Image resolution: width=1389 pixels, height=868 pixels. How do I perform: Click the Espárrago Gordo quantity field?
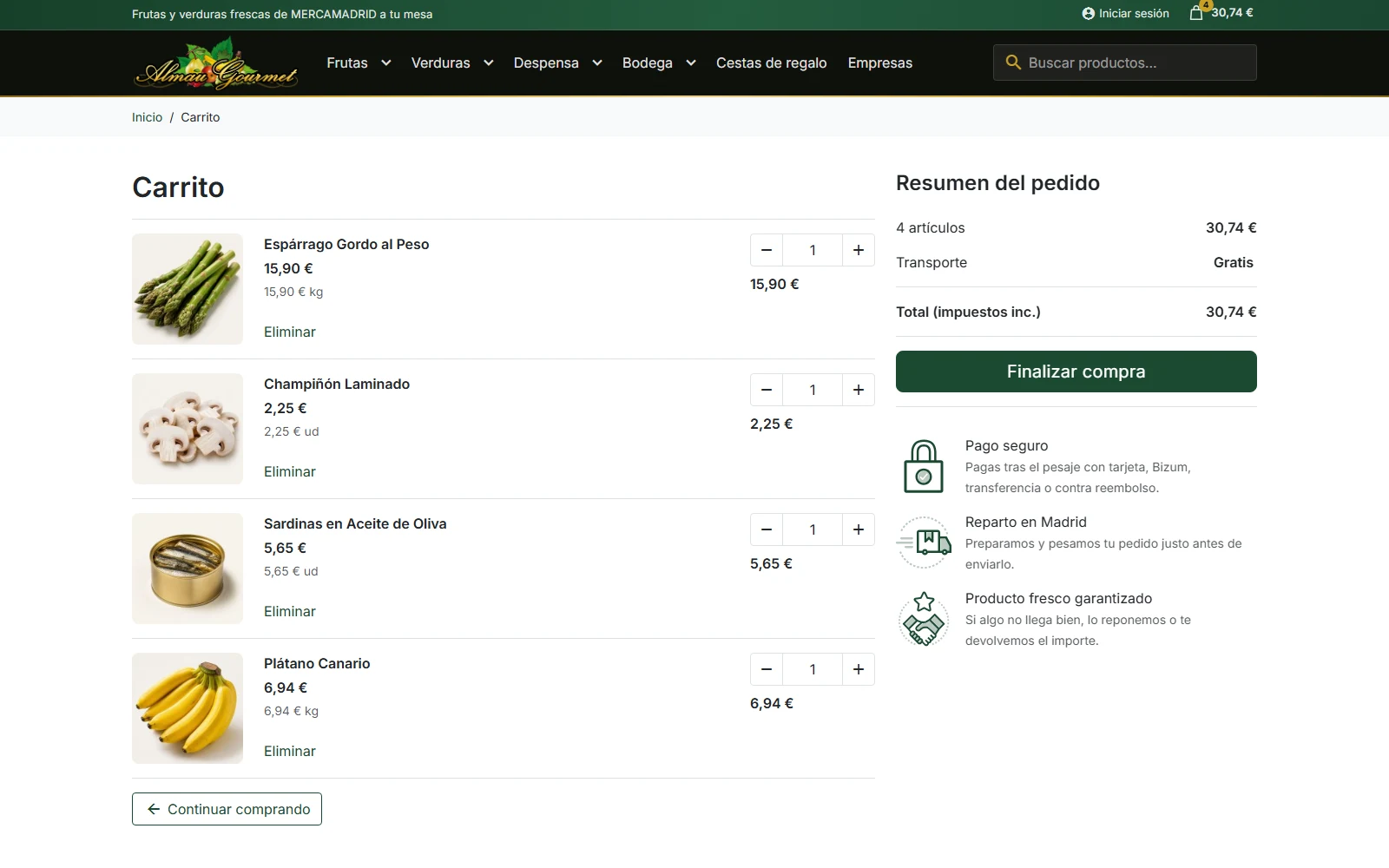tap(813, 250)
